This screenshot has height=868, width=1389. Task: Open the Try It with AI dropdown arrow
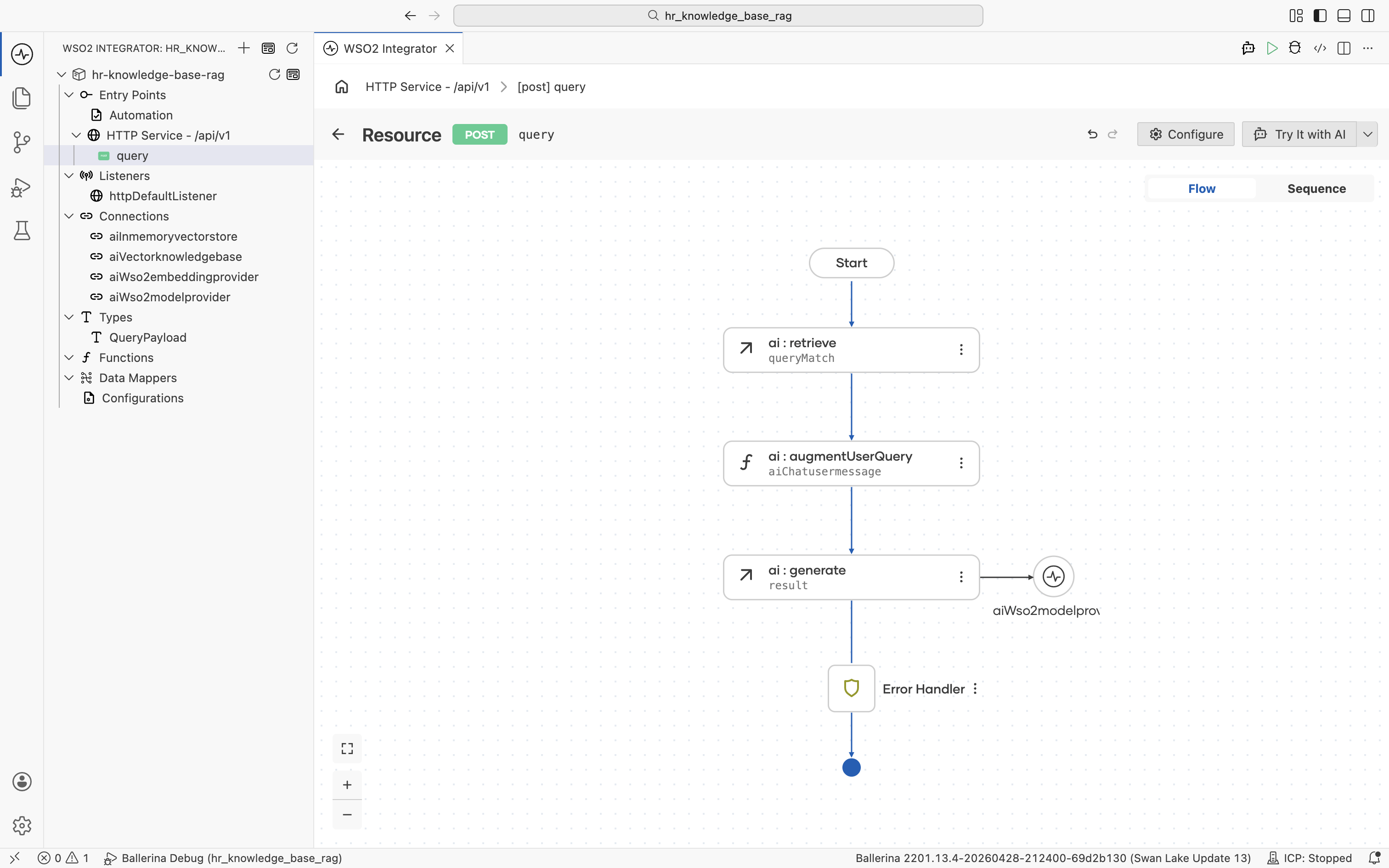1368,134
